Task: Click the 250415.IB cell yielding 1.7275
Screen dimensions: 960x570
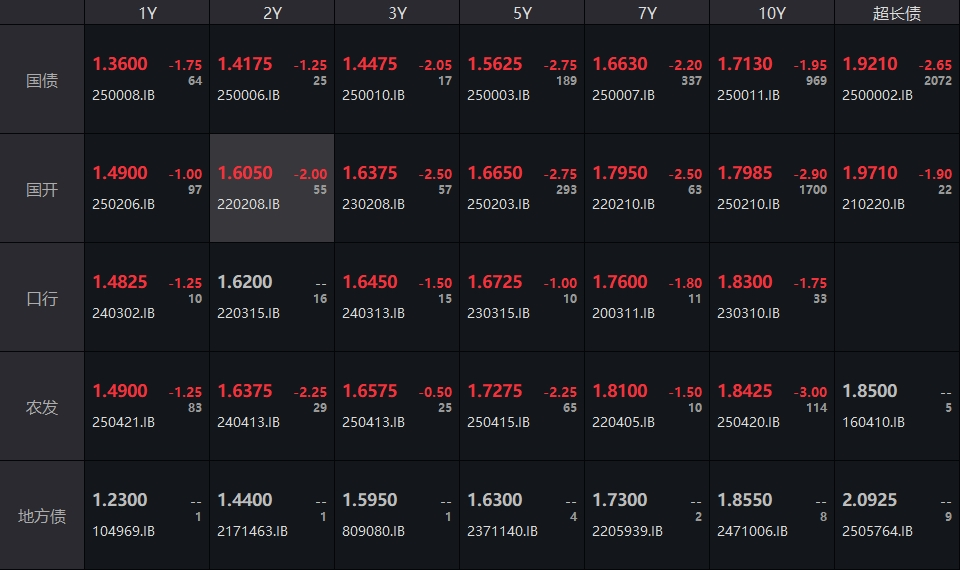Action: (522, 406)
